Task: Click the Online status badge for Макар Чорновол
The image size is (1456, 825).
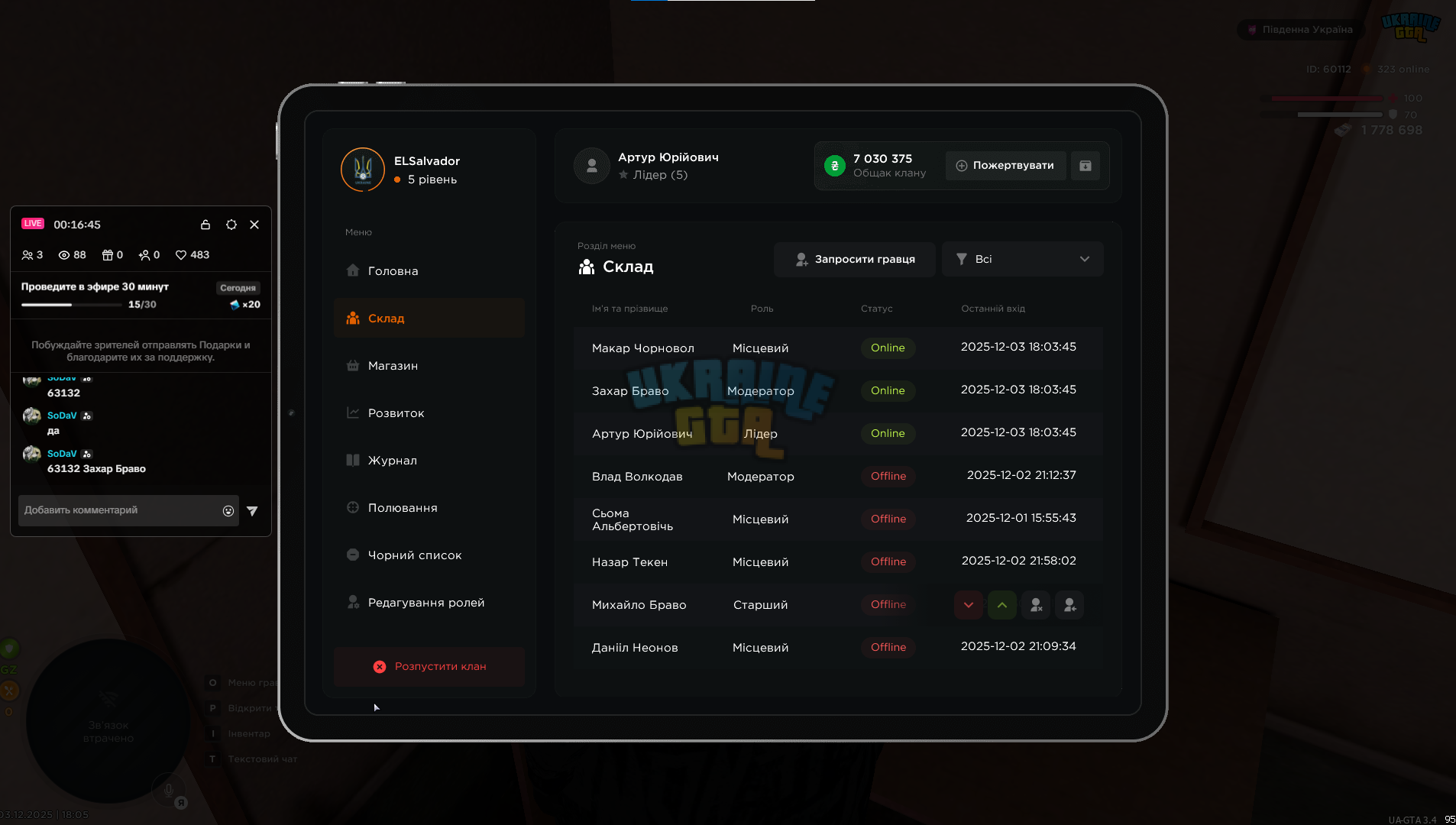Action: [888, 348]
